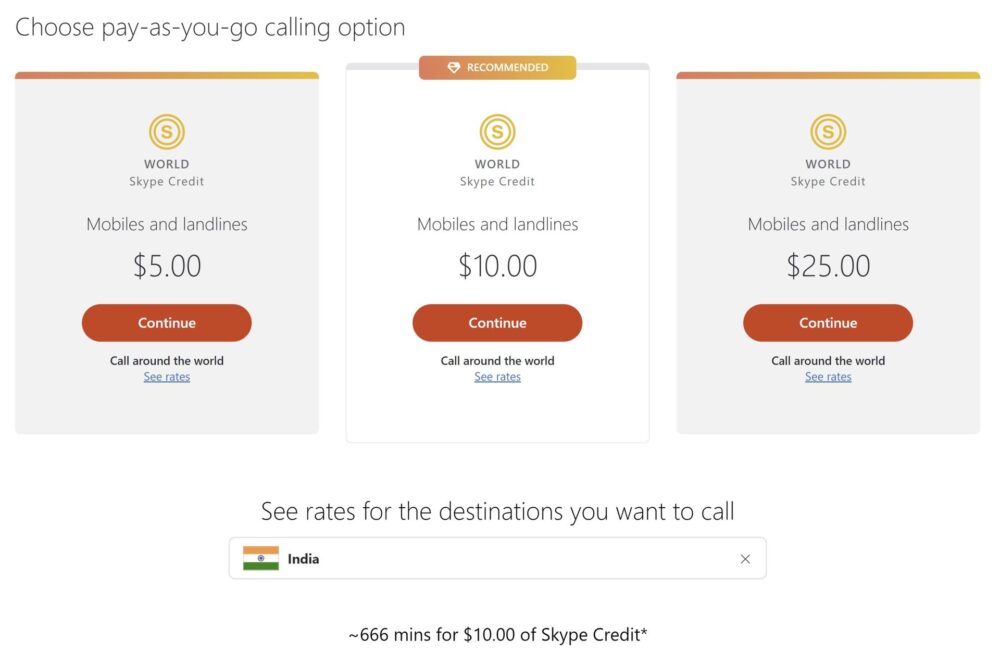
Task: See rates for the $25.00 plan
Action: 828,377
